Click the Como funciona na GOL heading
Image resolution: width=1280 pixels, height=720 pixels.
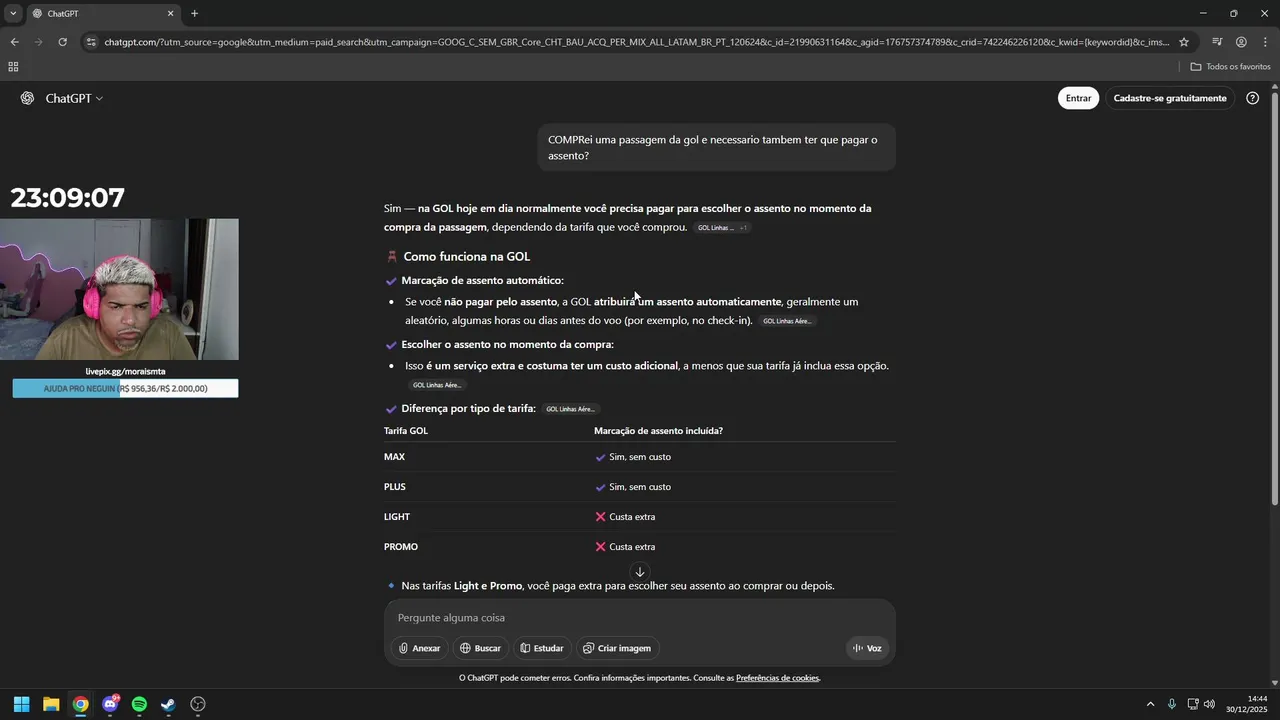click(x=466, y=257)
